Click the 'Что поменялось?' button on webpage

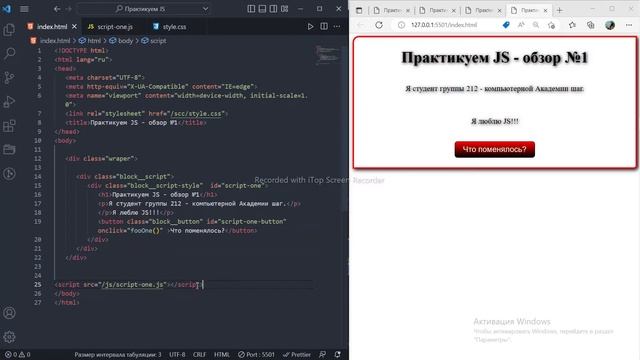pos(495,149)
